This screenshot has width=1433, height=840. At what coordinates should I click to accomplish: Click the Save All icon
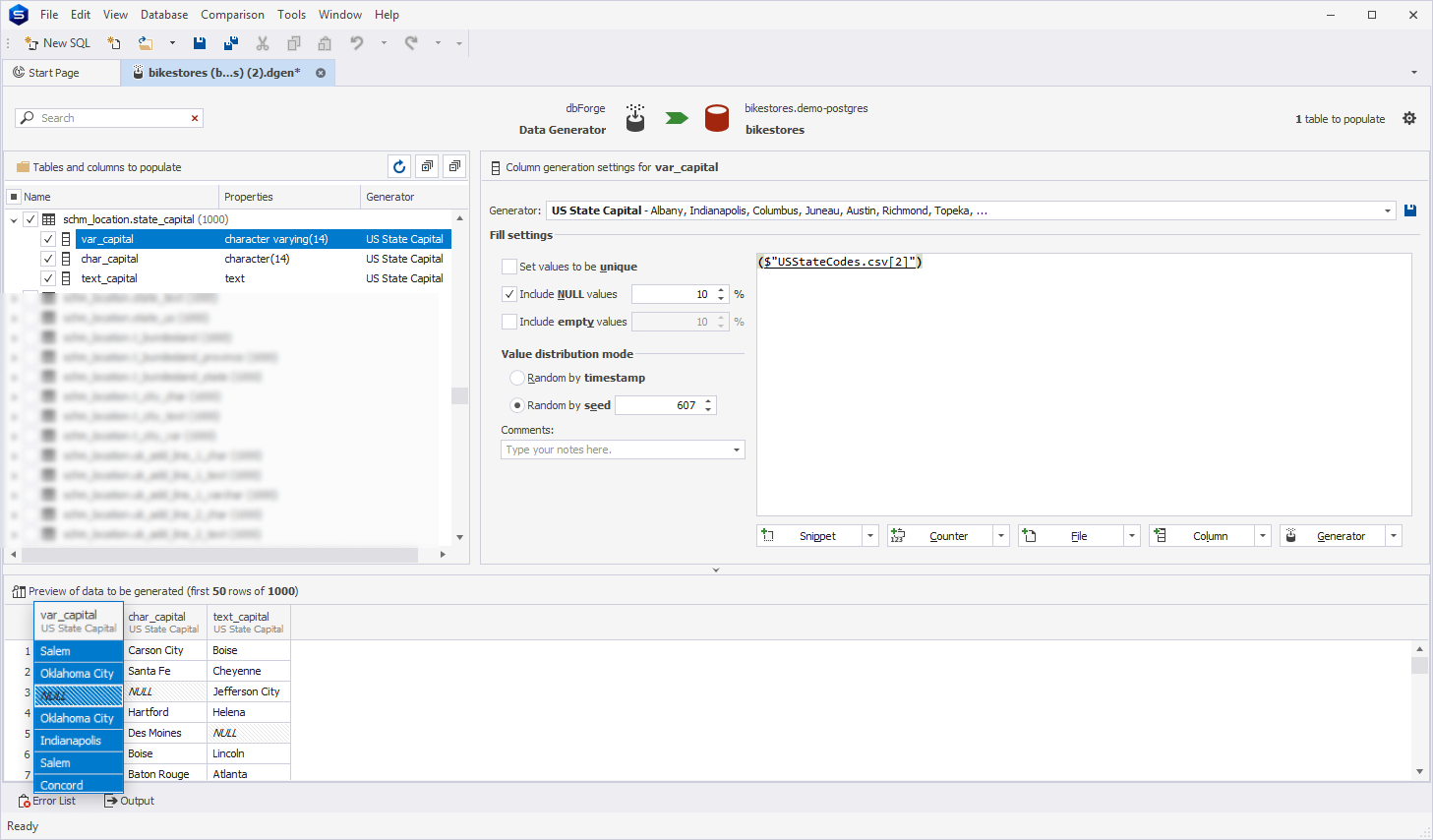coord(231,43)
